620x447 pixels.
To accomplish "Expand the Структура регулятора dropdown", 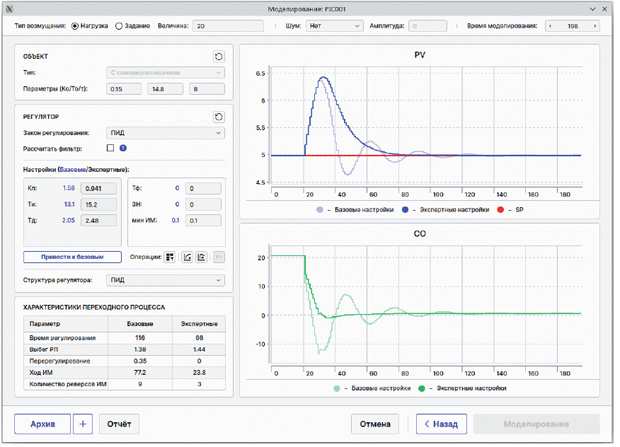I will click(x=166, y=282).
